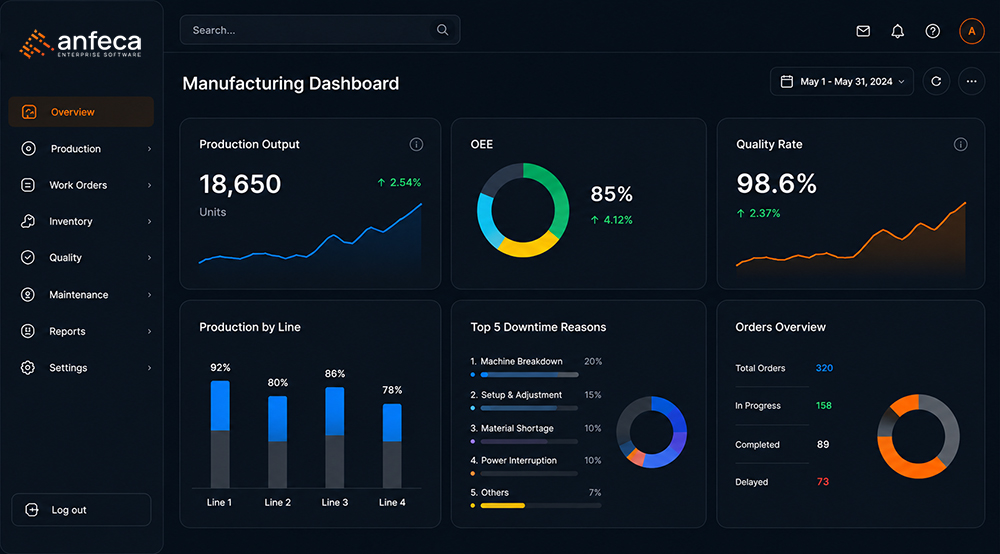Open the user avatar "A"
The width and height of the screenshot is (1000, 554).
(x=971, y=31)
